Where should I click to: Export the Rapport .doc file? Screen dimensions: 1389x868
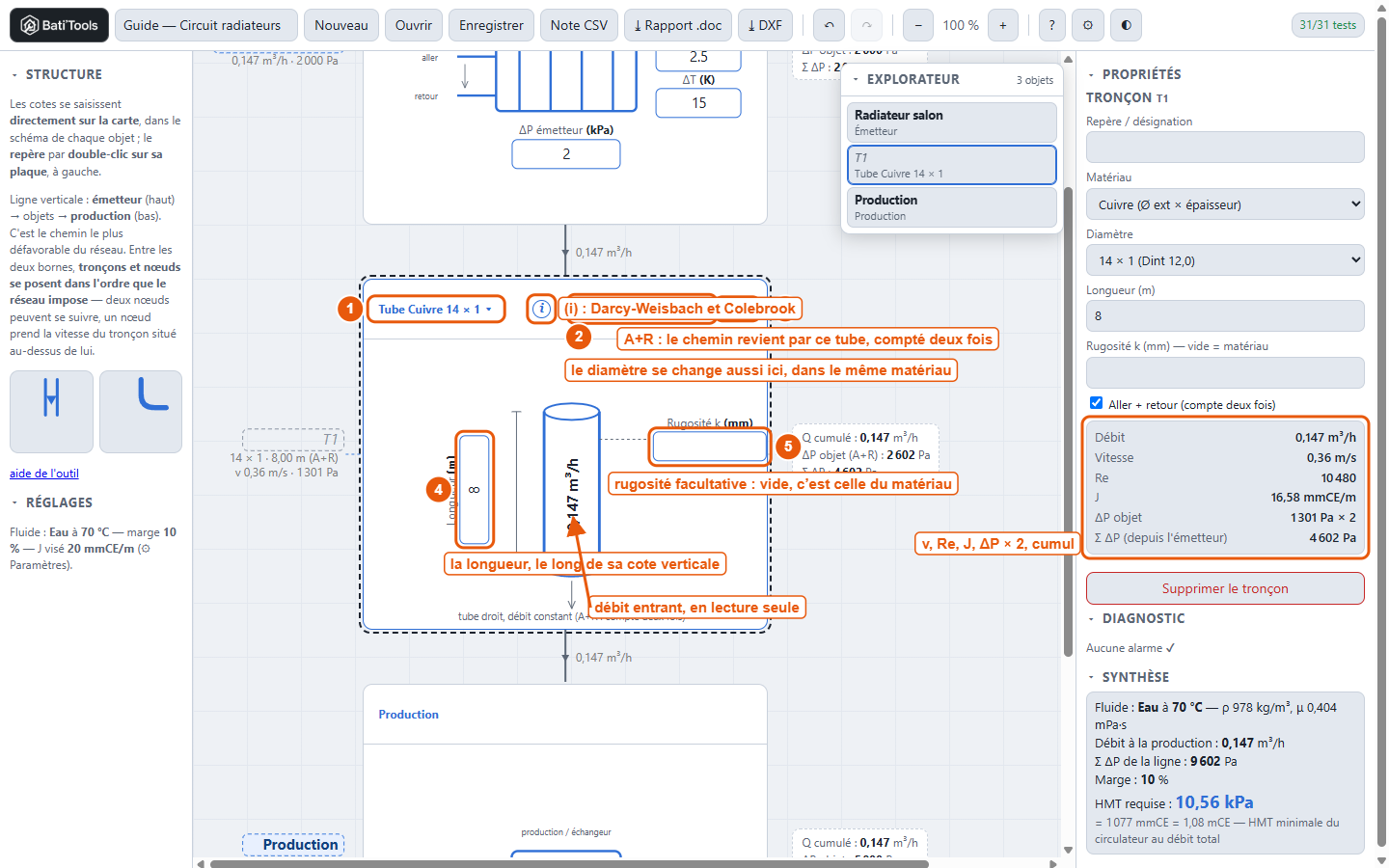tap(678, 25)
